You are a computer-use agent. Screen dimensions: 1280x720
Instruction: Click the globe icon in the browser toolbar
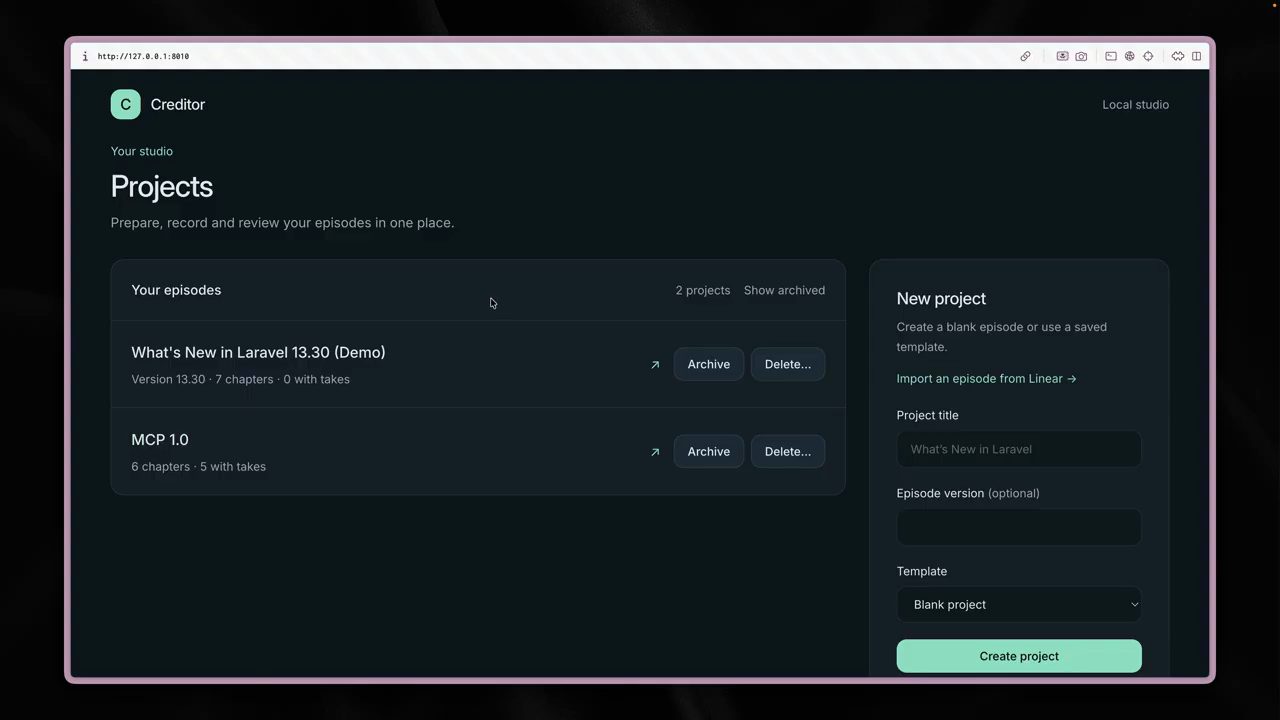pyautogui.click(x=1129, y=56)
